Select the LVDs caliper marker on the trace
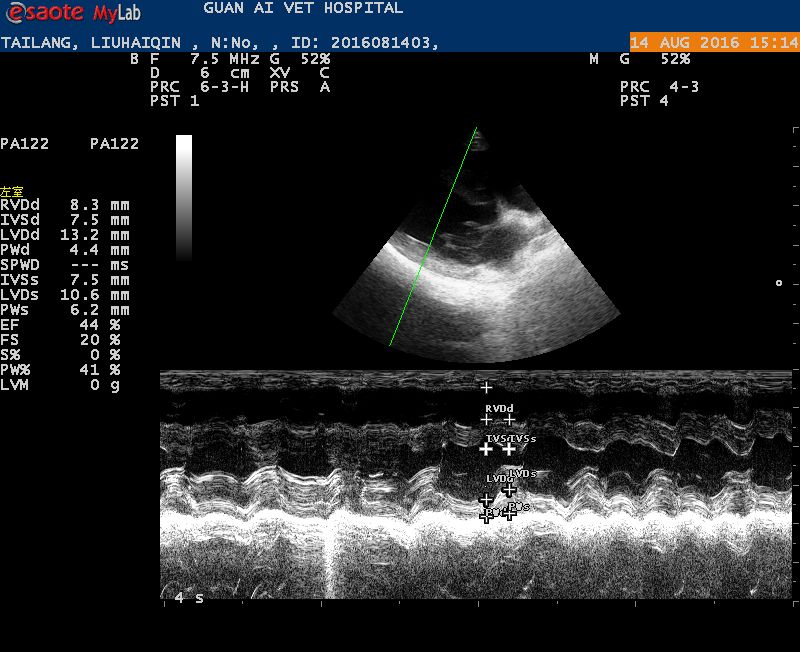 509,490
